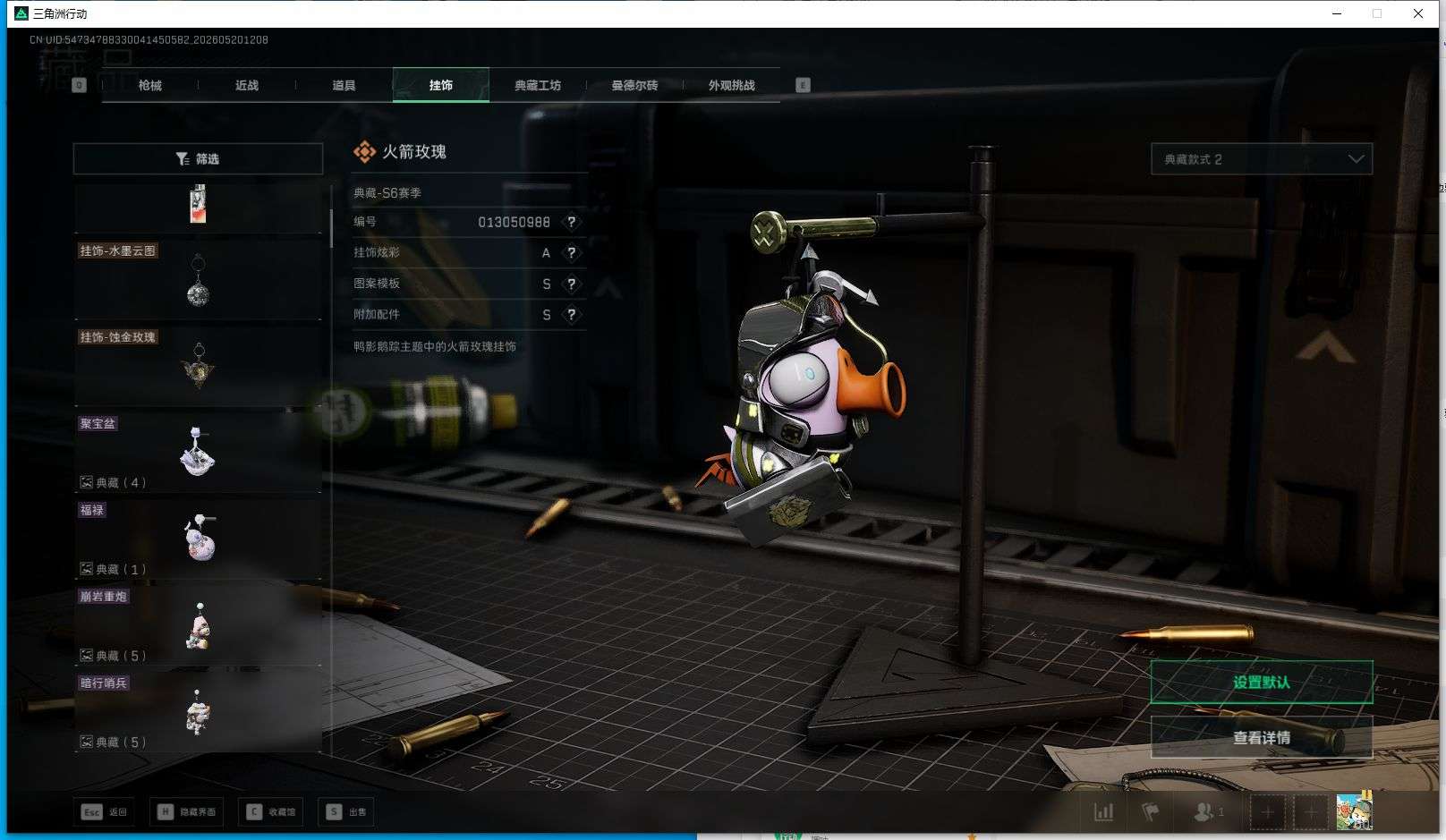Click the Esc 返回 back button
This screenshot has height=840, width=1446.
(105, 812)
